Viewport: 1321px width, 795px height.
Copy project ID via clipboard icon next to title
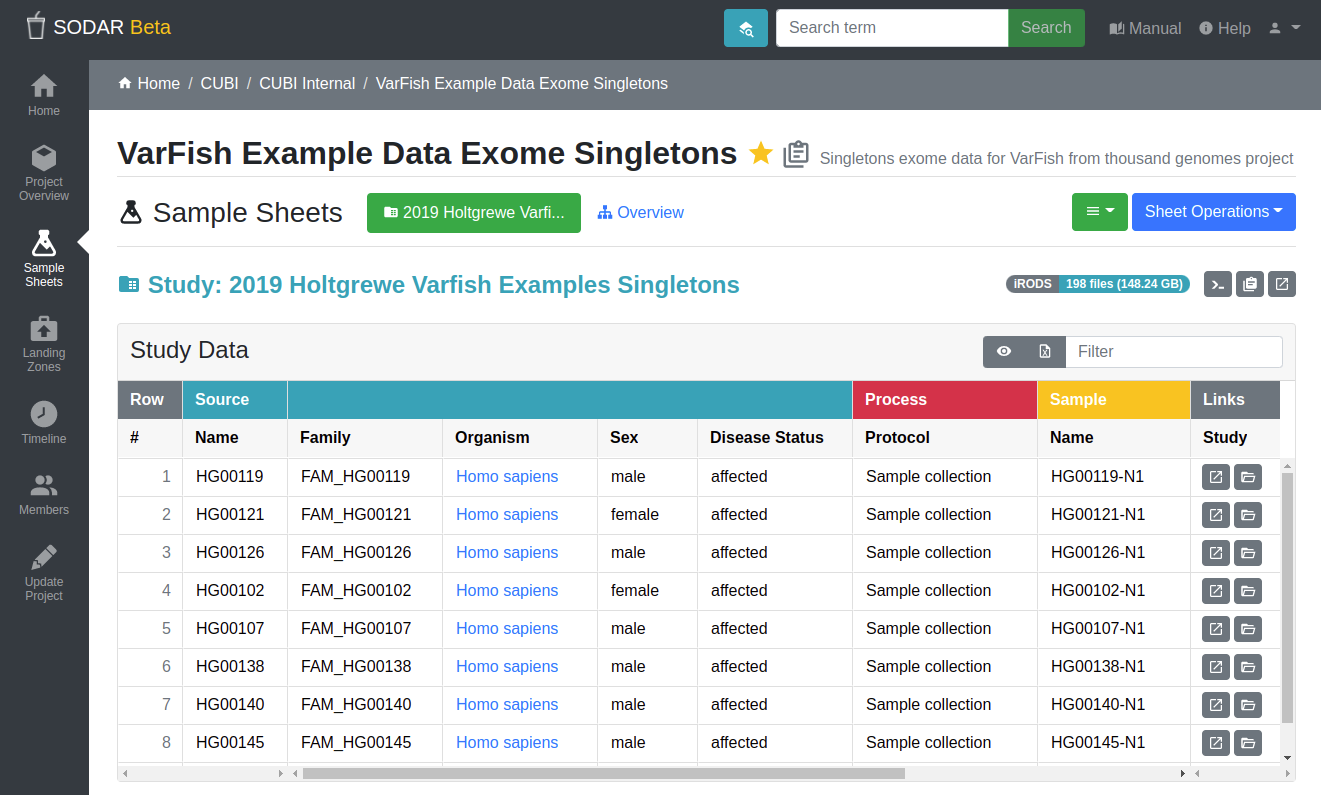[x=796, y=153]
